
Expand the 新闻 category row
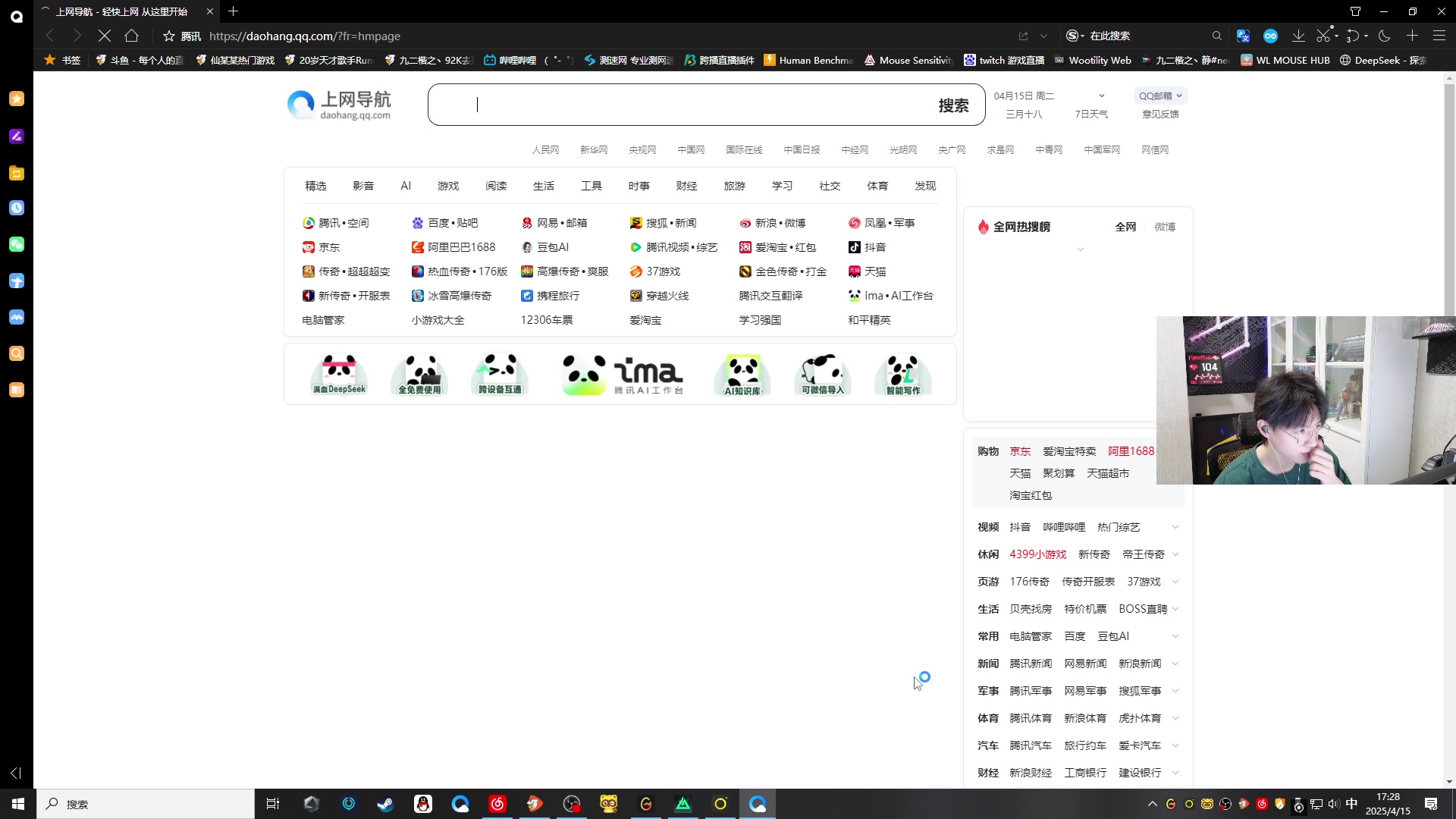click(x=1175, y=664)
